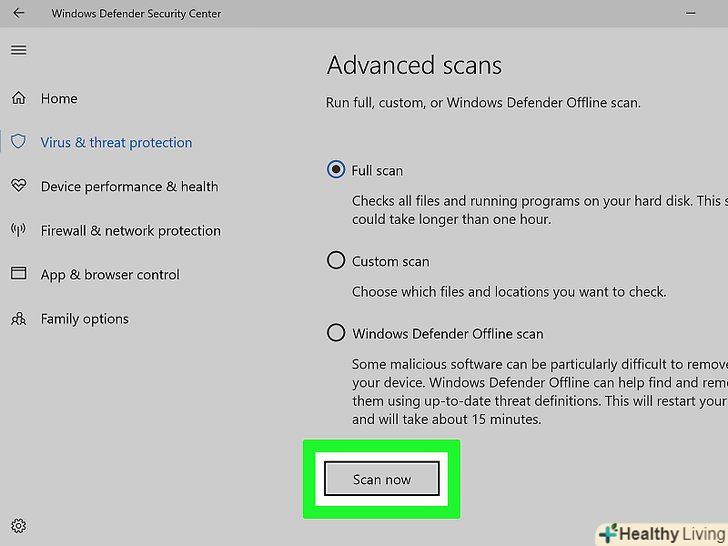Go to Home in the sidebar
Screen dimensions: 728x546
(x=59, y=98)
